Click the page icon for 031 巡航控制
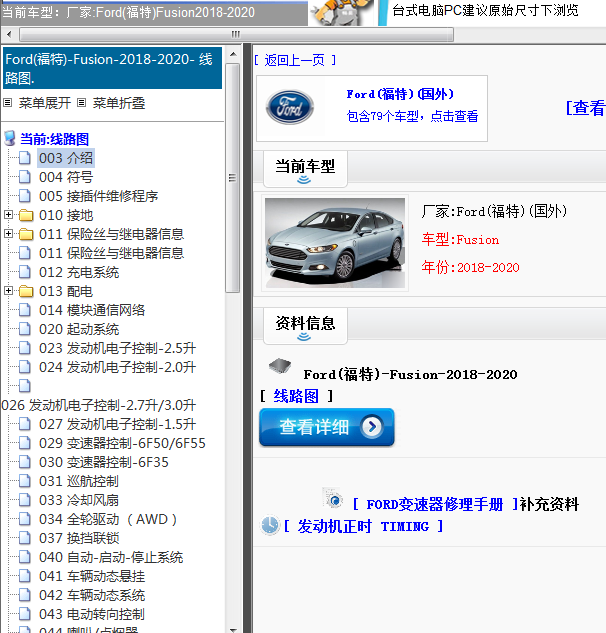The height and width of the screenshot is (633, 606). tap(25, 481)
